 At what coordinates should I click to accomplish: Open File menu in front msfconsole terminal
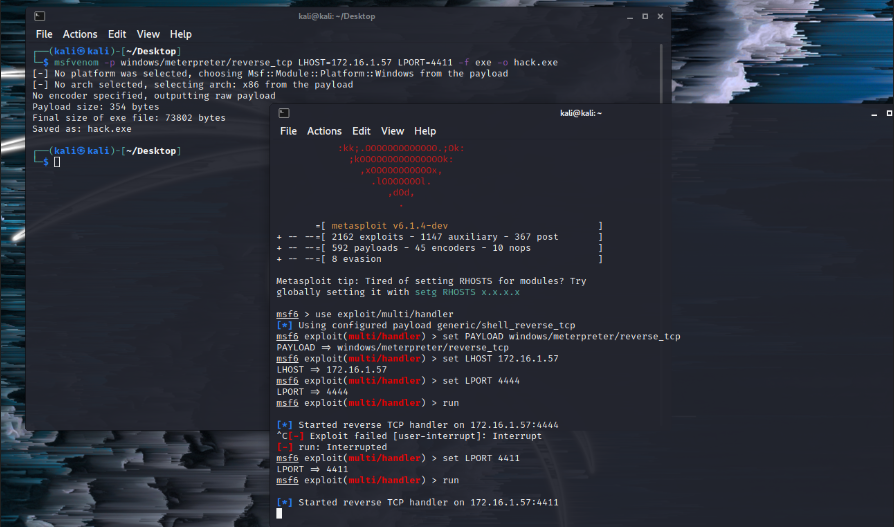288,131
